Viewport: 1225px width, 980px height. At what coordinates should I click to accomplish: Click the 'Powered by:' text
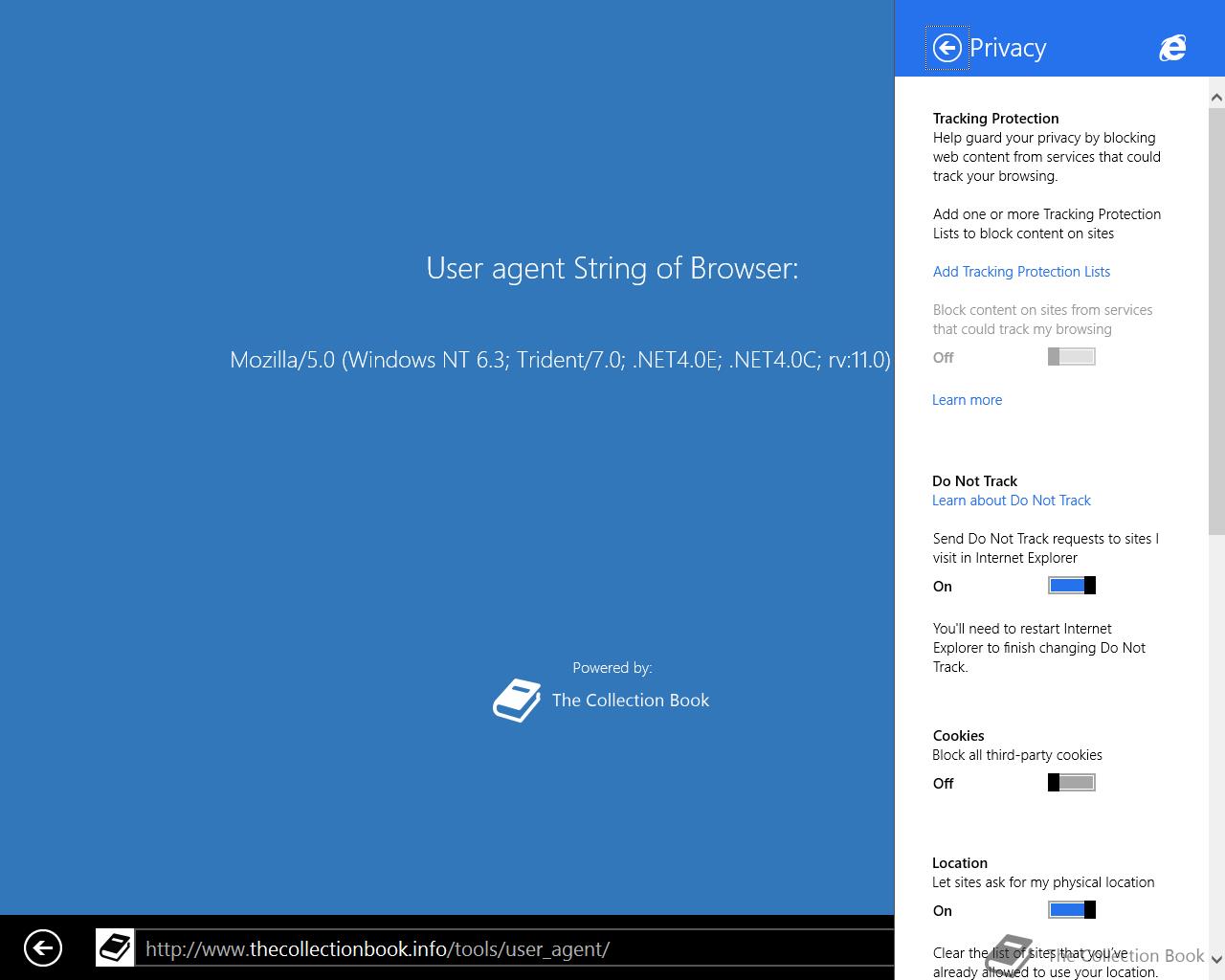tap(612, 668)
